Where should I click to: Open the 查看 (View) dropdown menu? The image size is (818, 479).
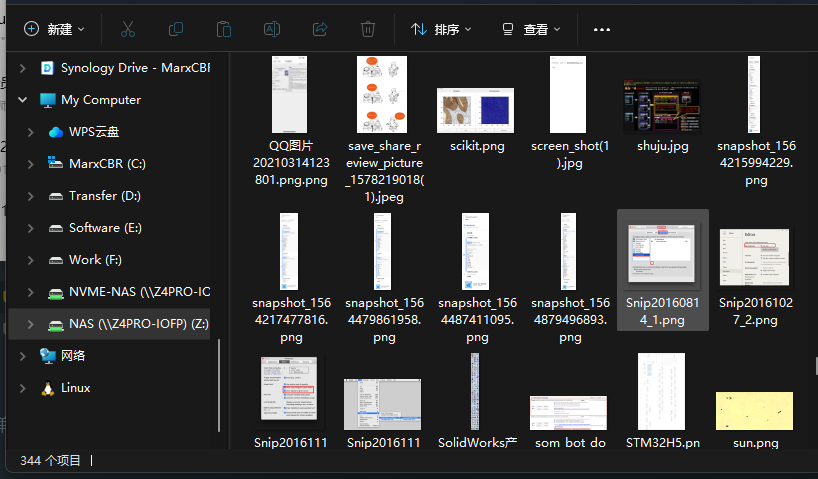[531, 29]
